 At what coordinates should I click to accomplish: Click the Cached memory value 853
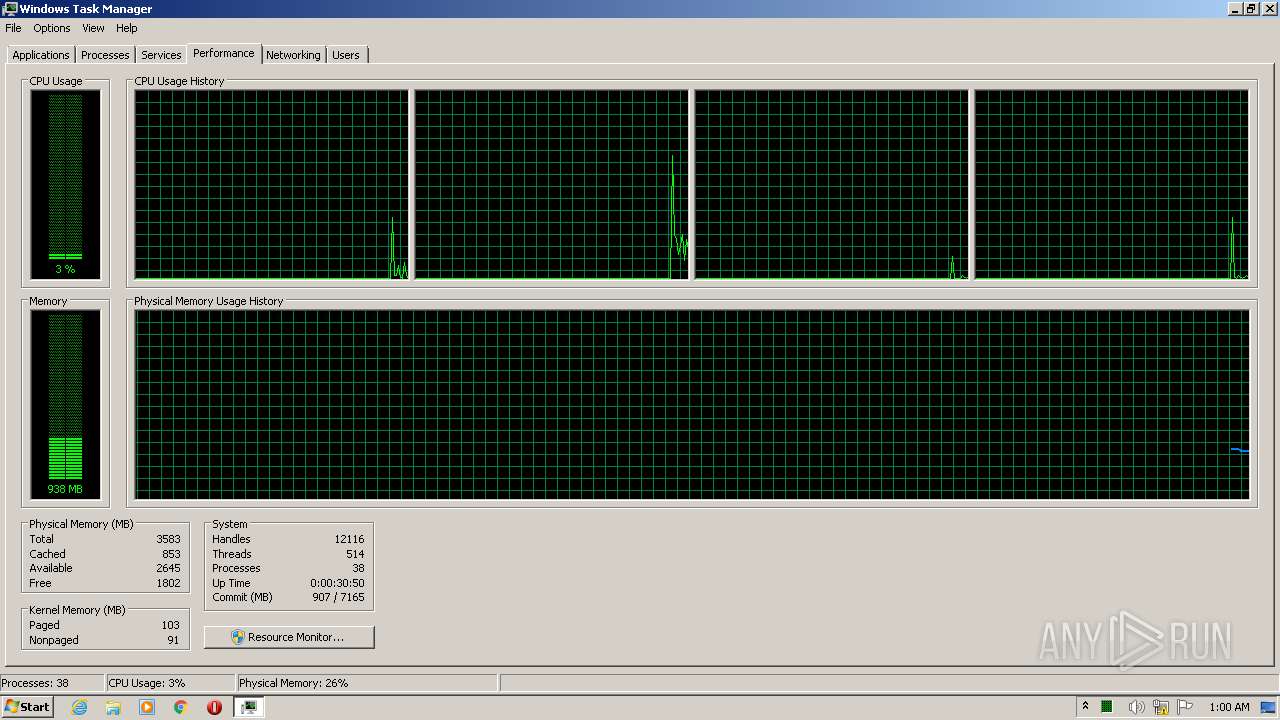pos(171,554)
